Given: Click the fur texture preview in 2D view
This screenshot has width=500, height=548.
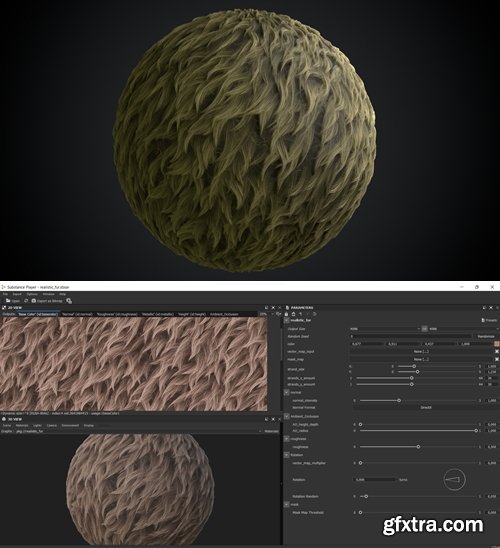Looking at the screenshot, I should pyautogui.click(x=133, y=364).
